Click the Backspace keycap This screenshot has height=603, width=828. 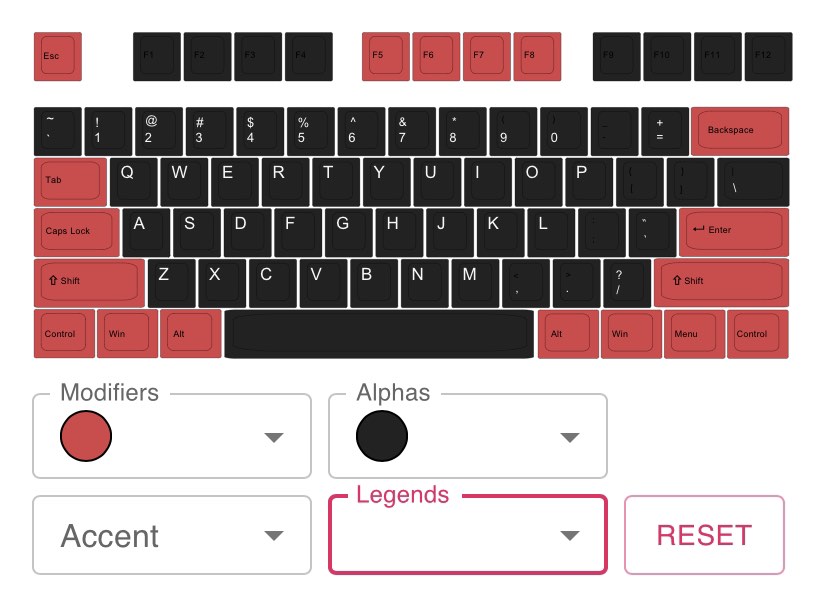point(741,131)
